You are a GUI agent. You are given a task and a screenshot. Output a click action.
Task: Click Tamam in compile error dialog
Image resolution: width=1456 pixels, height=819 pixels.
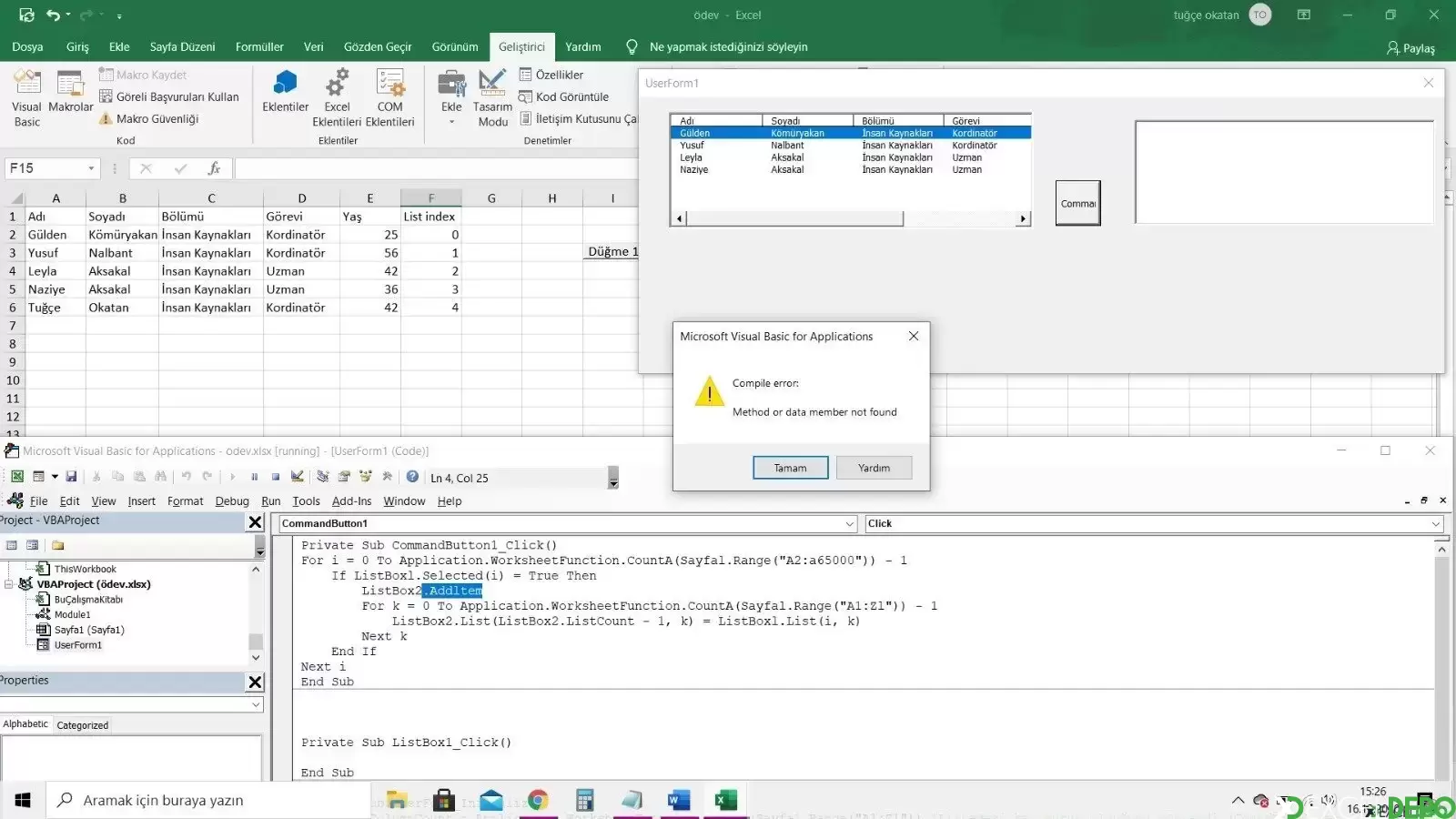[x=790, y=468]
